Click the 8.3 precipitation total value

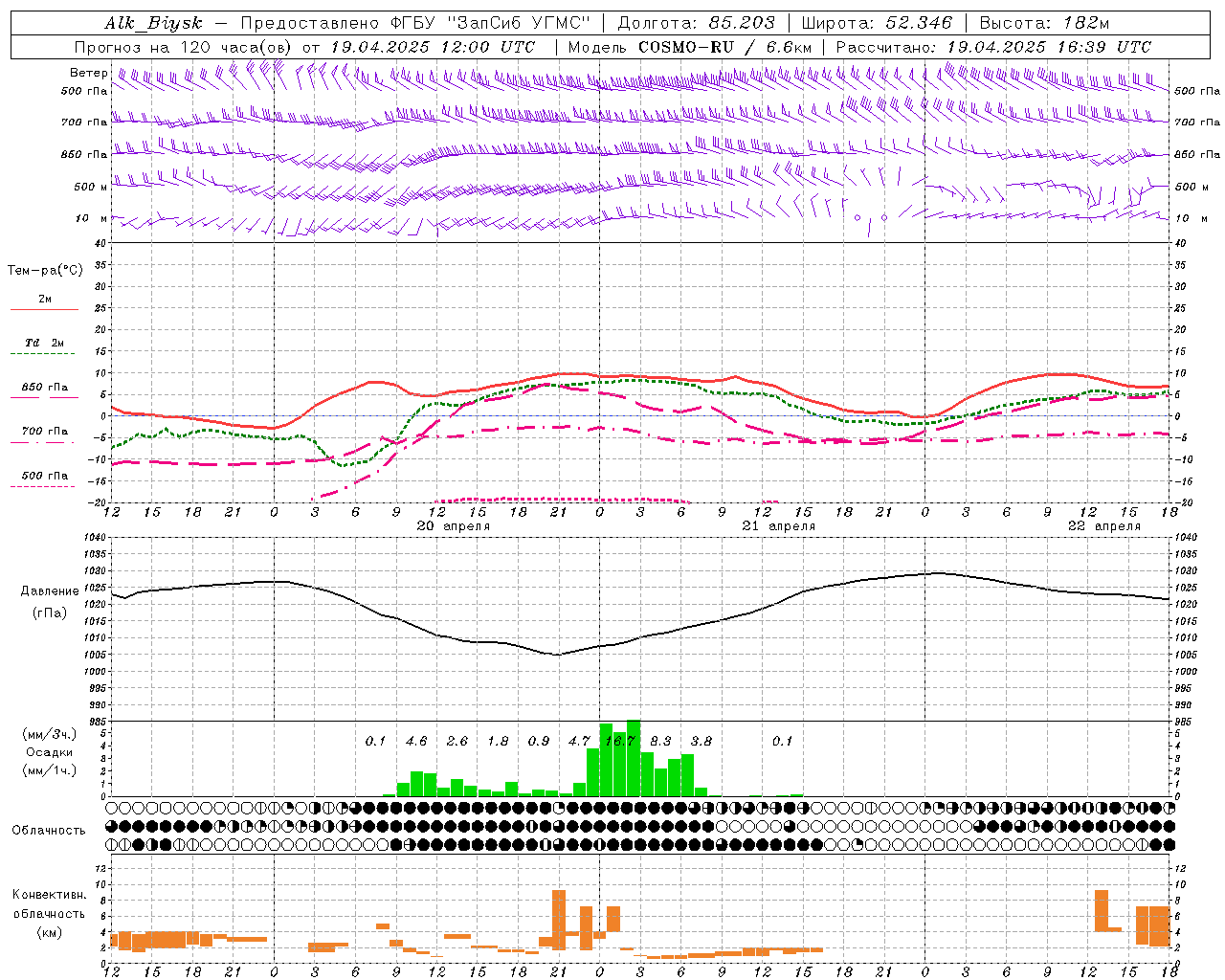coord(660,742)
